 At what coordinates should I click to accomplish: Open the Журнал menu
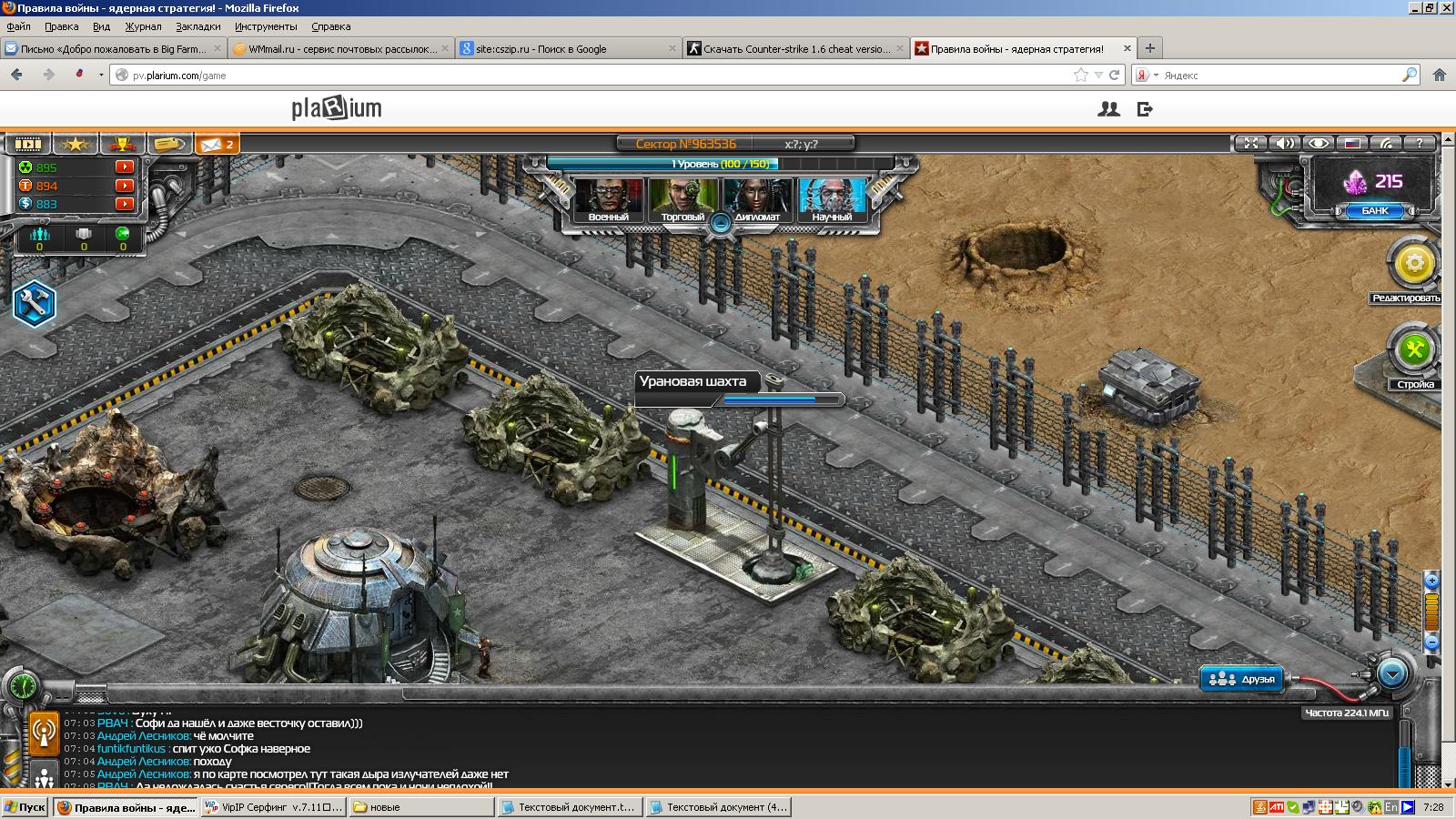click(143, 26)
